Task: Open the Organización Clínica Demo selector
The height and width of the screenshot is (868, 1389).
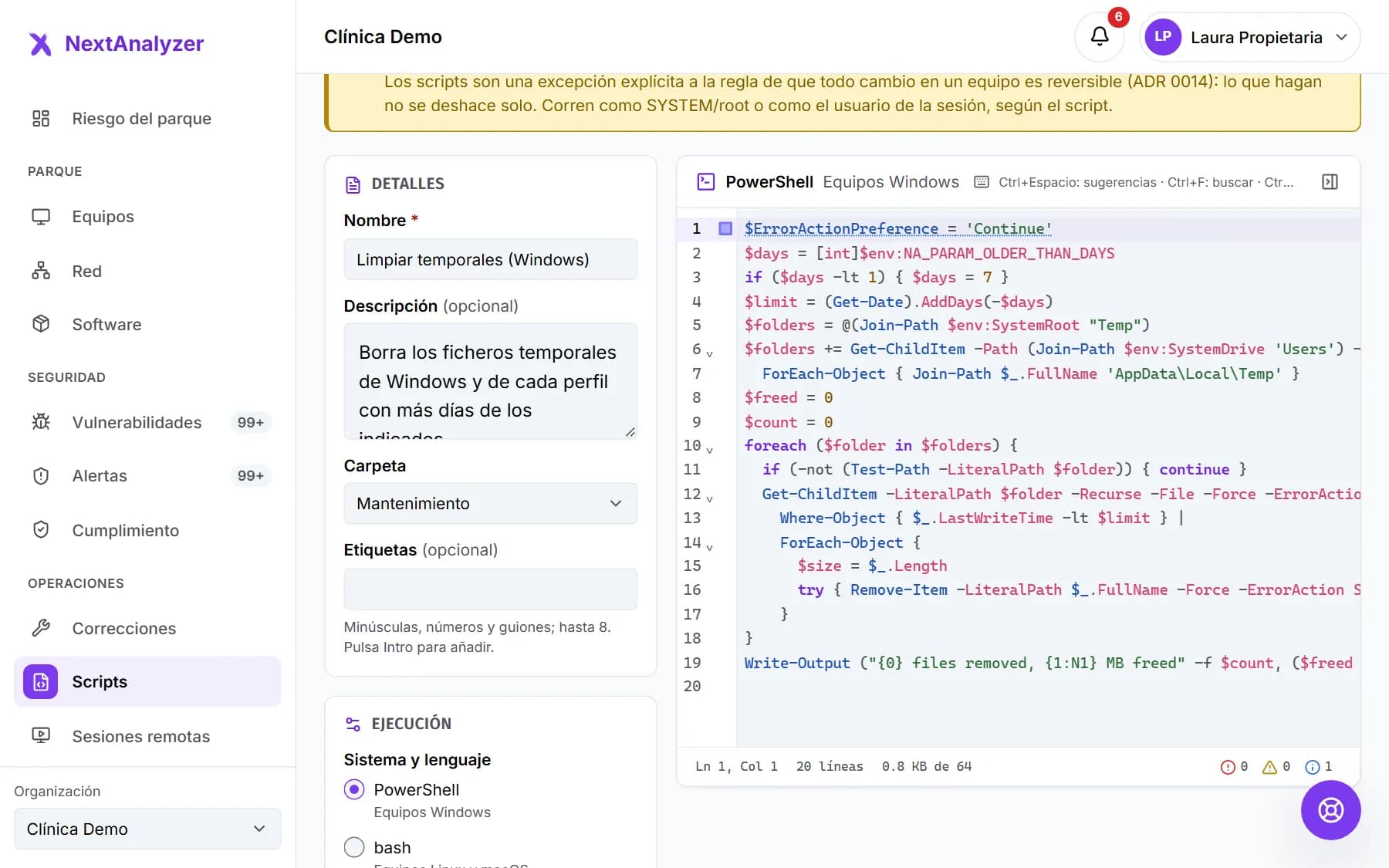Action: pyautogui.click(x=147, y=829)
